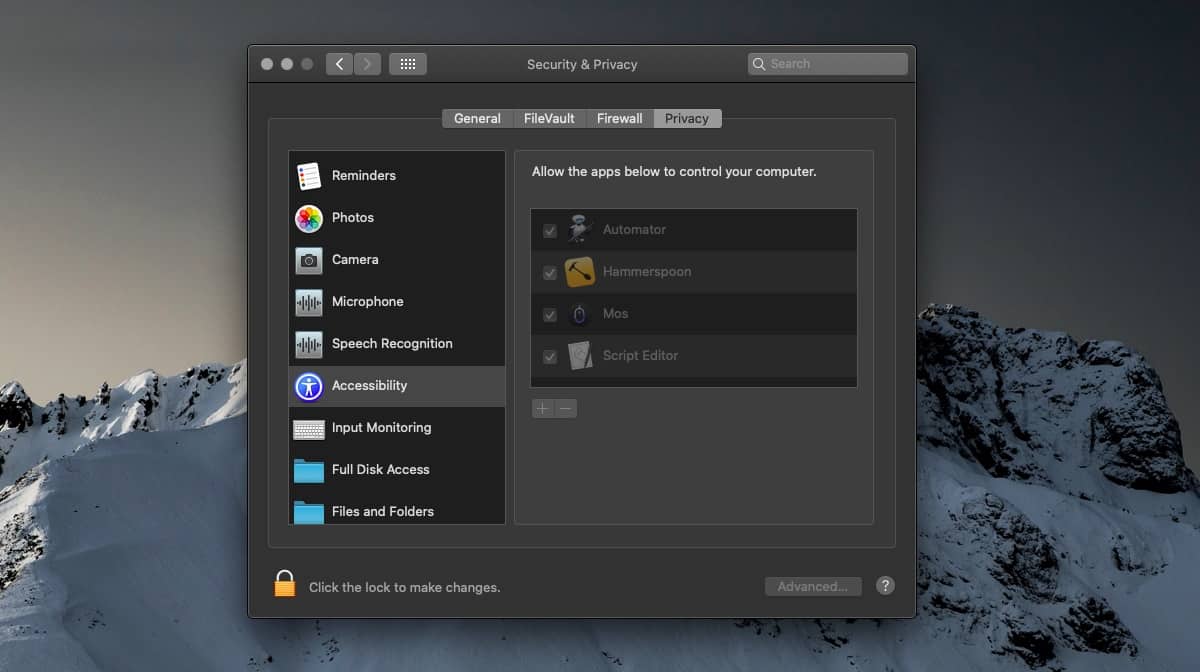Click the Automator robot app icon
Image resolution: width=1200 pixels, height=672 pixels.
(580, 229)
